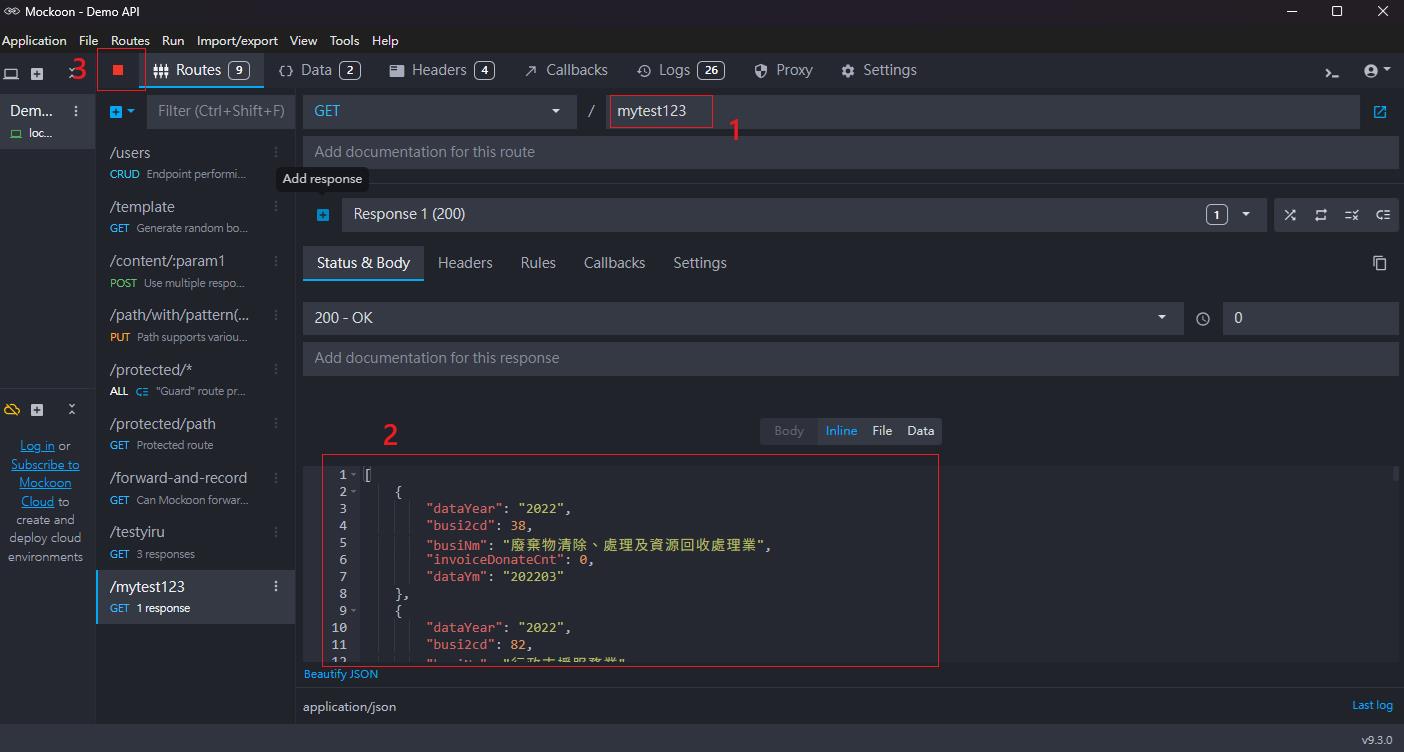The height and width of the screenshot is (752, 1404).
Task: Collapse JSON line 1 fold arrow
Action: pyautogui.click(x=353, y=475)
